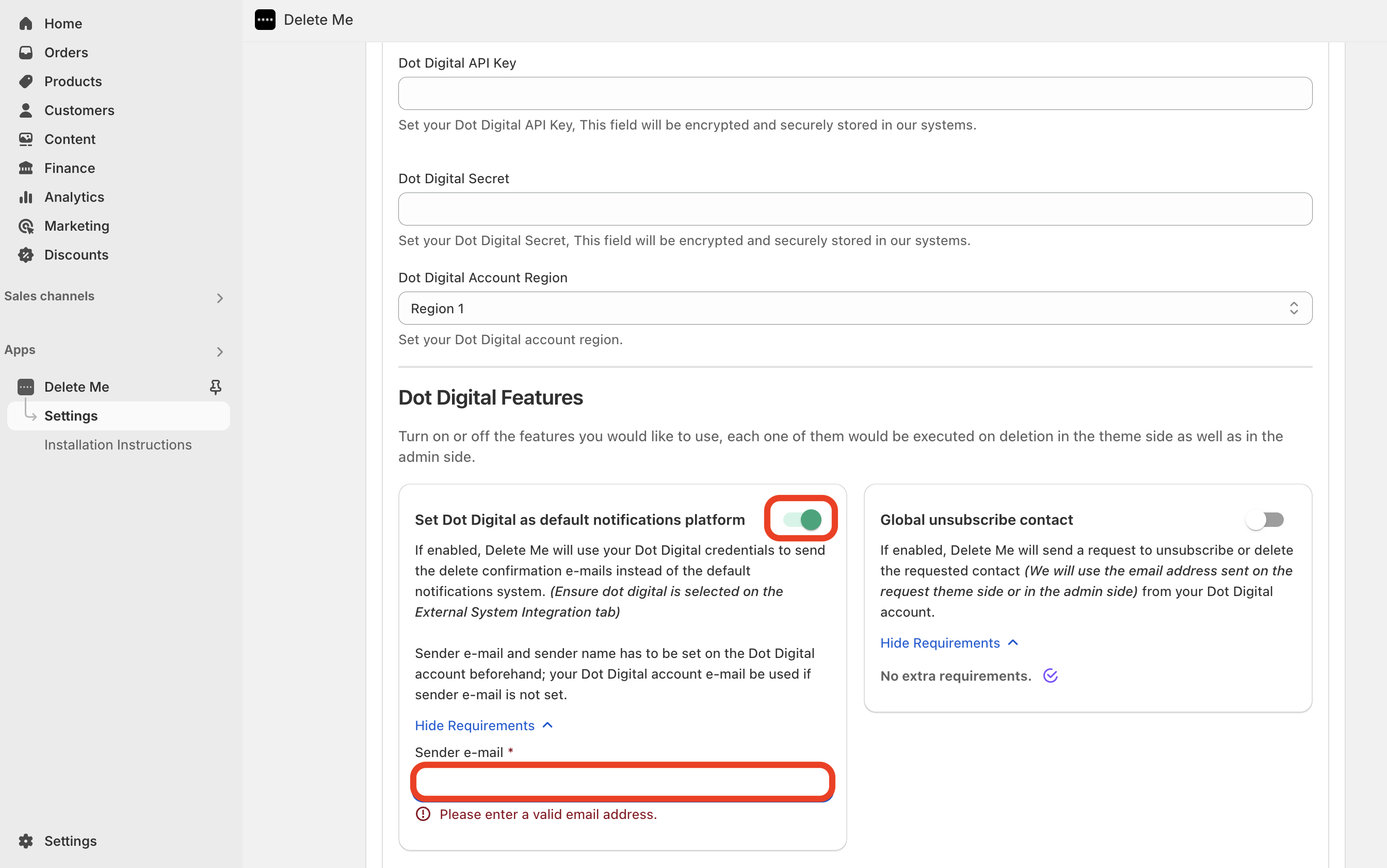Click the Home icon in sidebar
The height and width of the screenshot is (868, 1387).
26,24
